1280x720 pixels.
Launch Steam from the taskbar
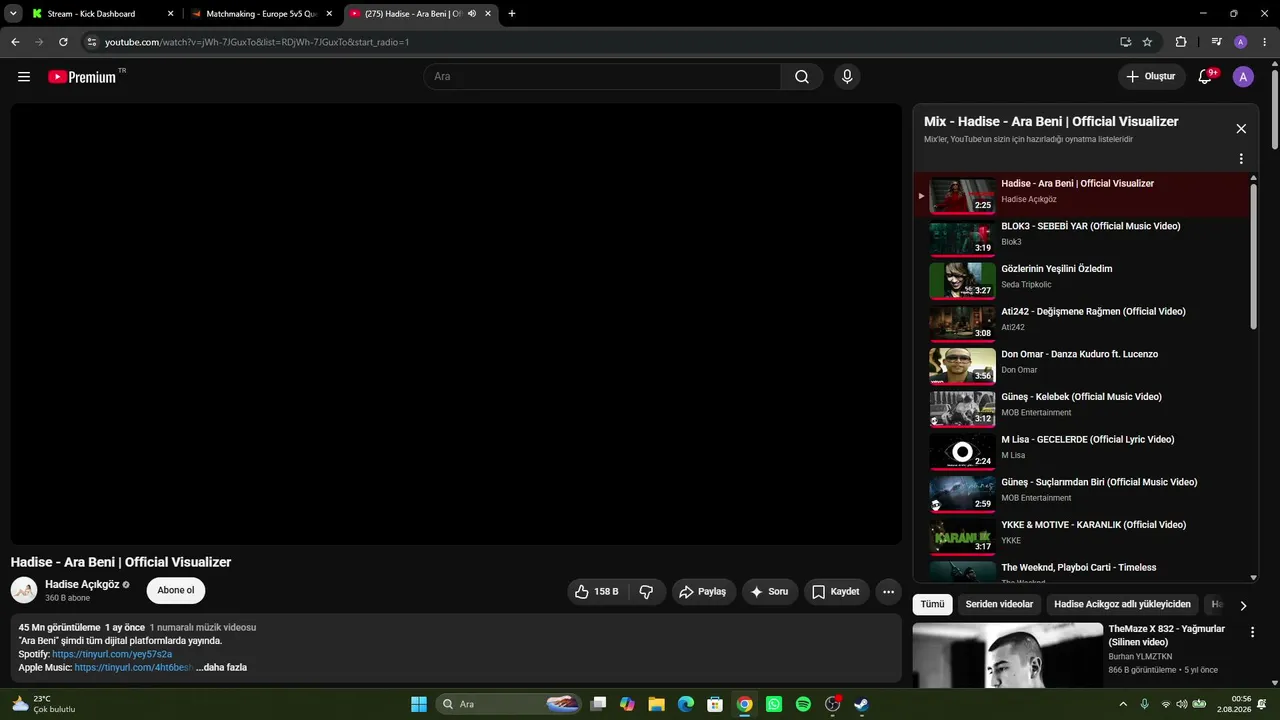point(861,704)
